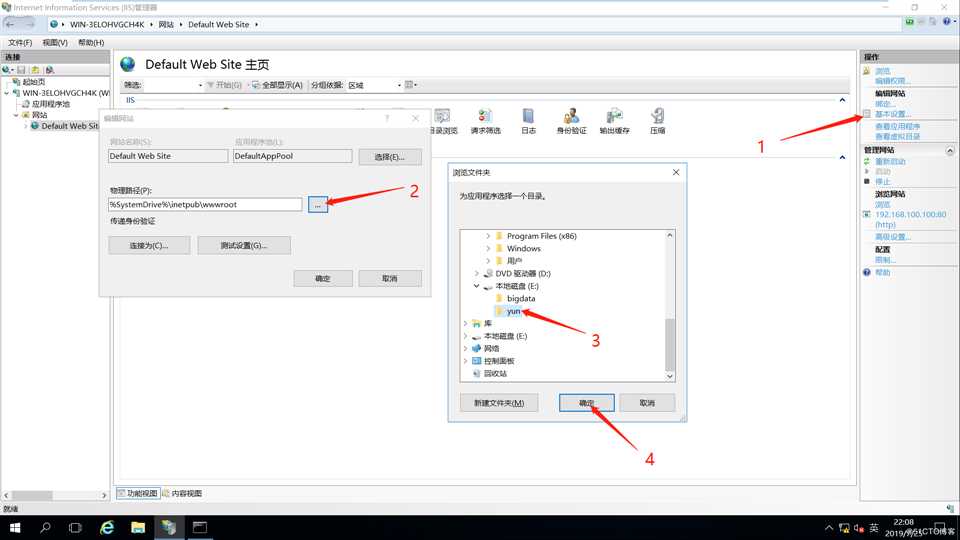The height and width of the screenshot is (540, 960).
Task: Click the command prompt taskbar icon
Action: [x=200, y=527]
